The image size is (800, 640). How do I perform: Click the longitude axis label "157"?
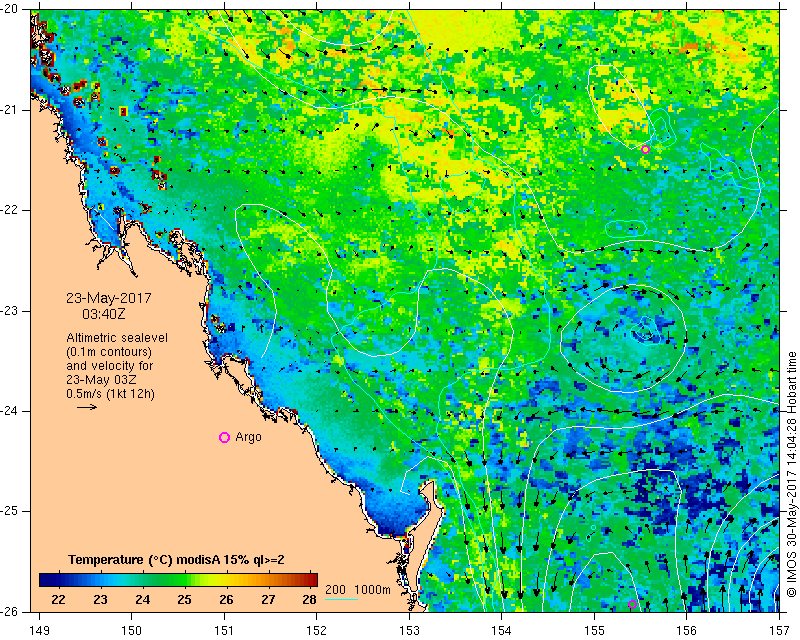[780, 630]
